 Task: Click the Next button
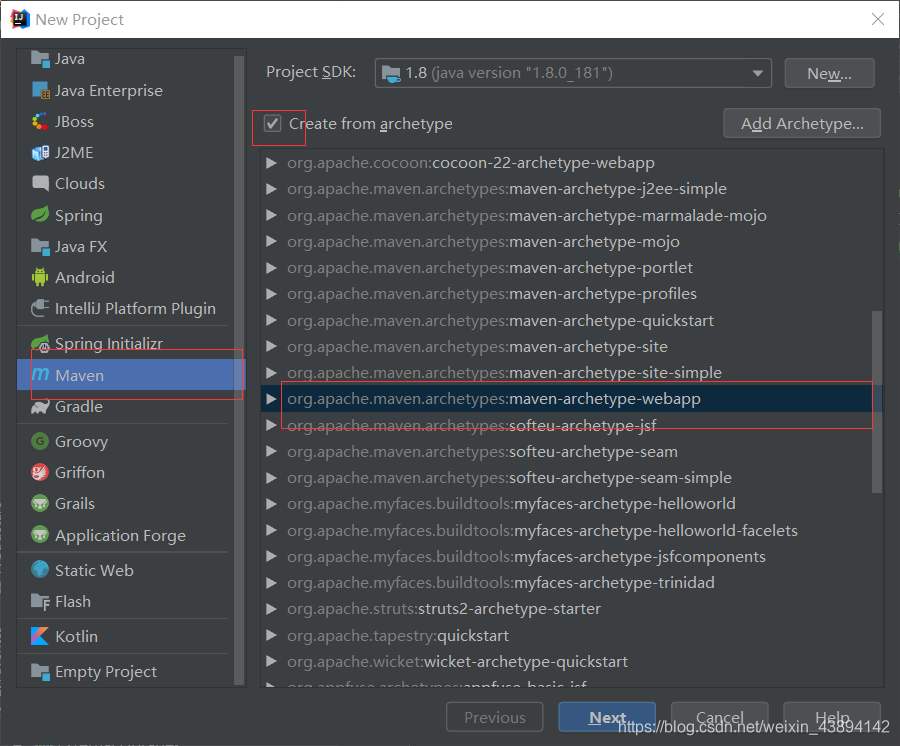click(607, 717)
